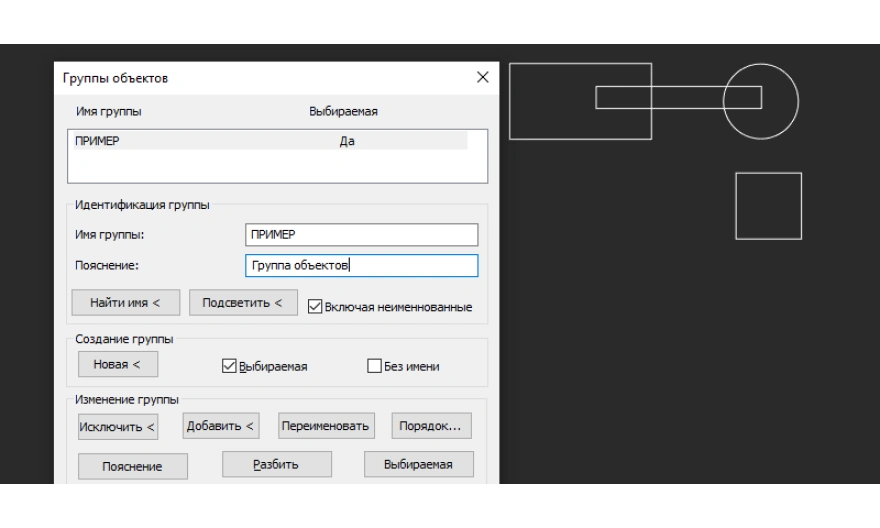Open the Порядок... dialog
This screenshot has width=880, height=528.
431,426
